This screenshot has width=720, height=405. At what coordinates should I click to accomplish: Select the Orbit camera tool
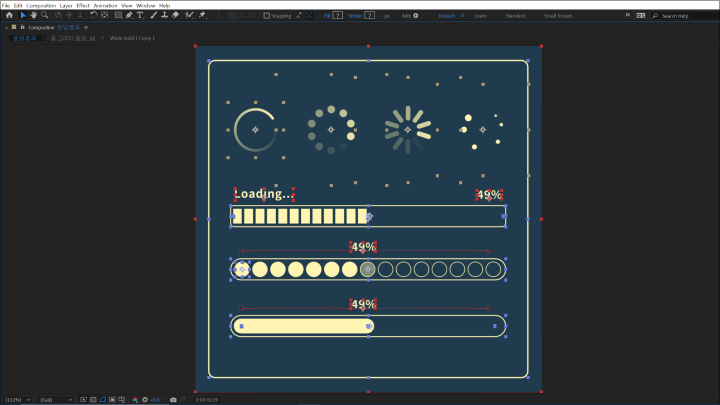click(x=58, y=15)
